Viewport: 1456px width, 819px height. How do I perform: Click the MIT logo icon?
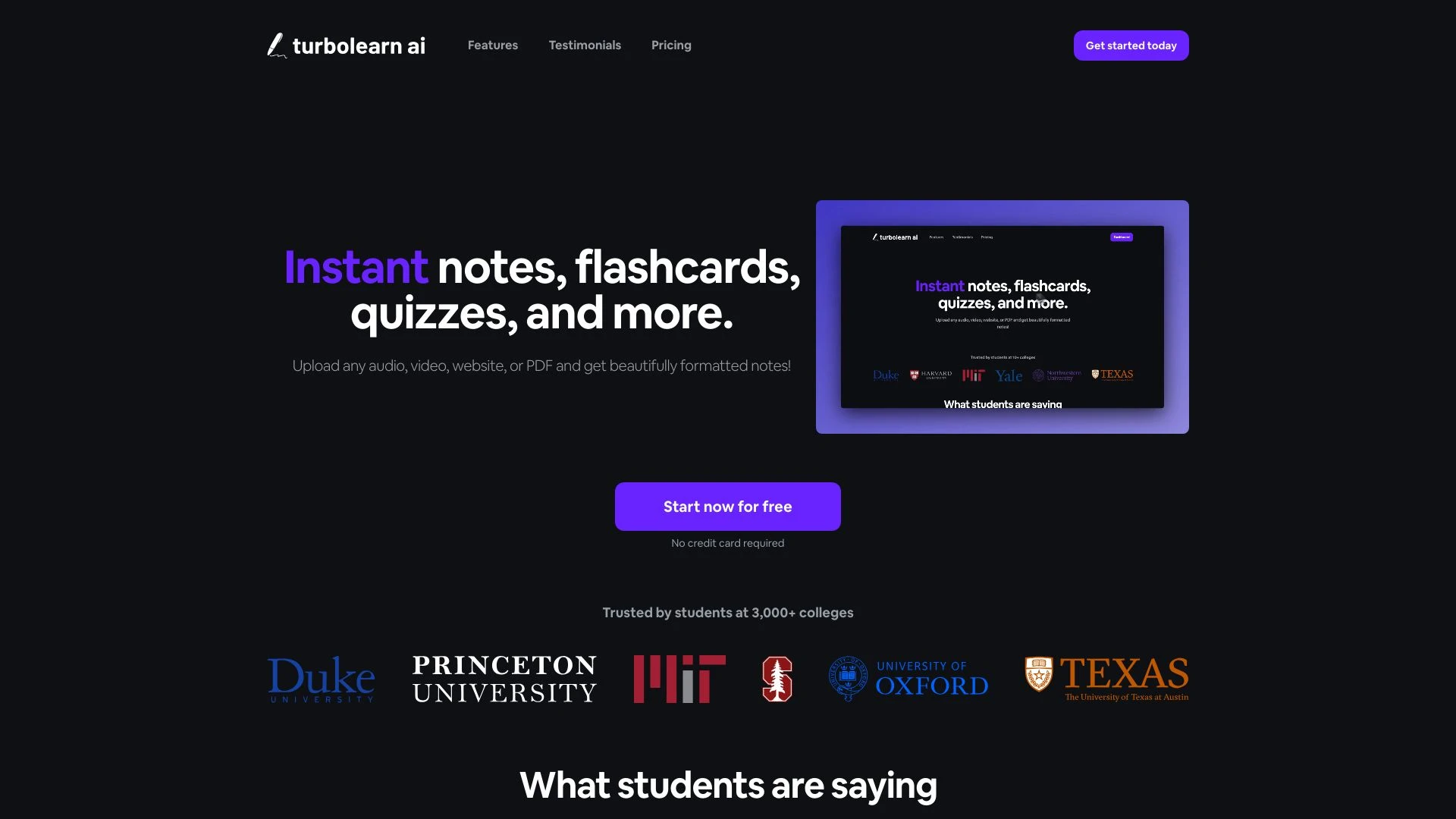pyautogui.click(x=680, y=677)
